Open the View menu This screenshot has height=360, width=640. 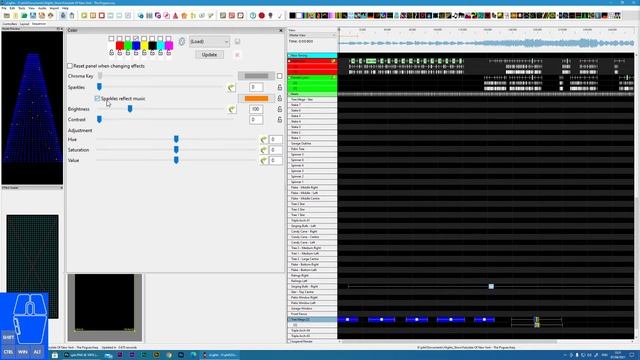click(31, 8)
